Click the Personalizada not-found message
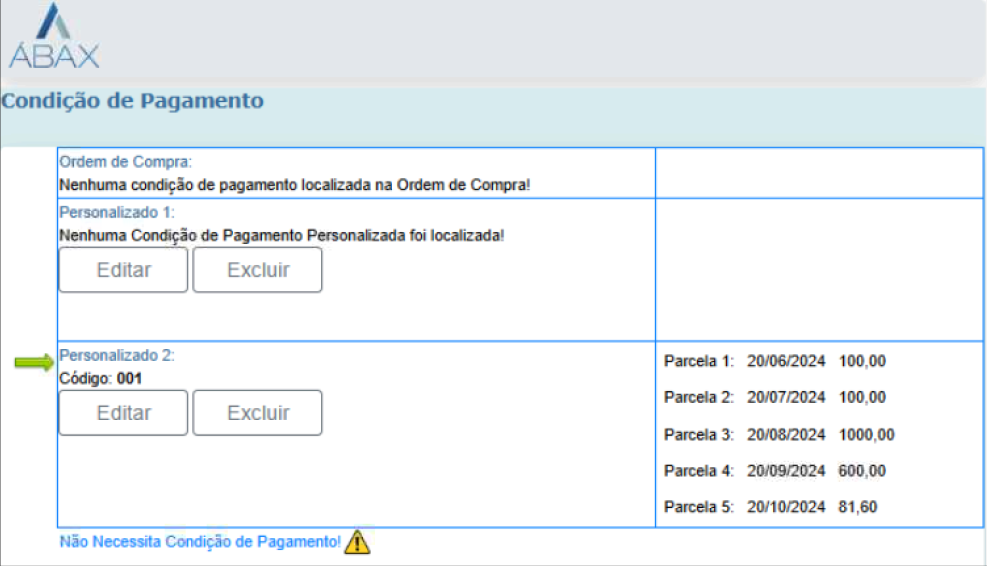The image size is (987, 566). 282,235
